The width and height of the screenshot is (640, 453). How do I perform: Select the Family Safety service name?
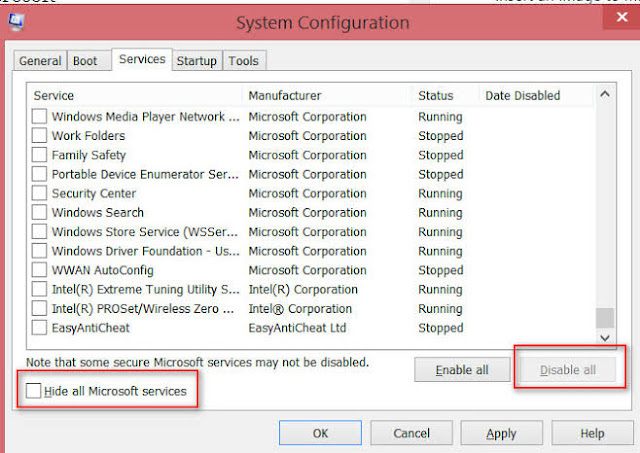point(89,155)
